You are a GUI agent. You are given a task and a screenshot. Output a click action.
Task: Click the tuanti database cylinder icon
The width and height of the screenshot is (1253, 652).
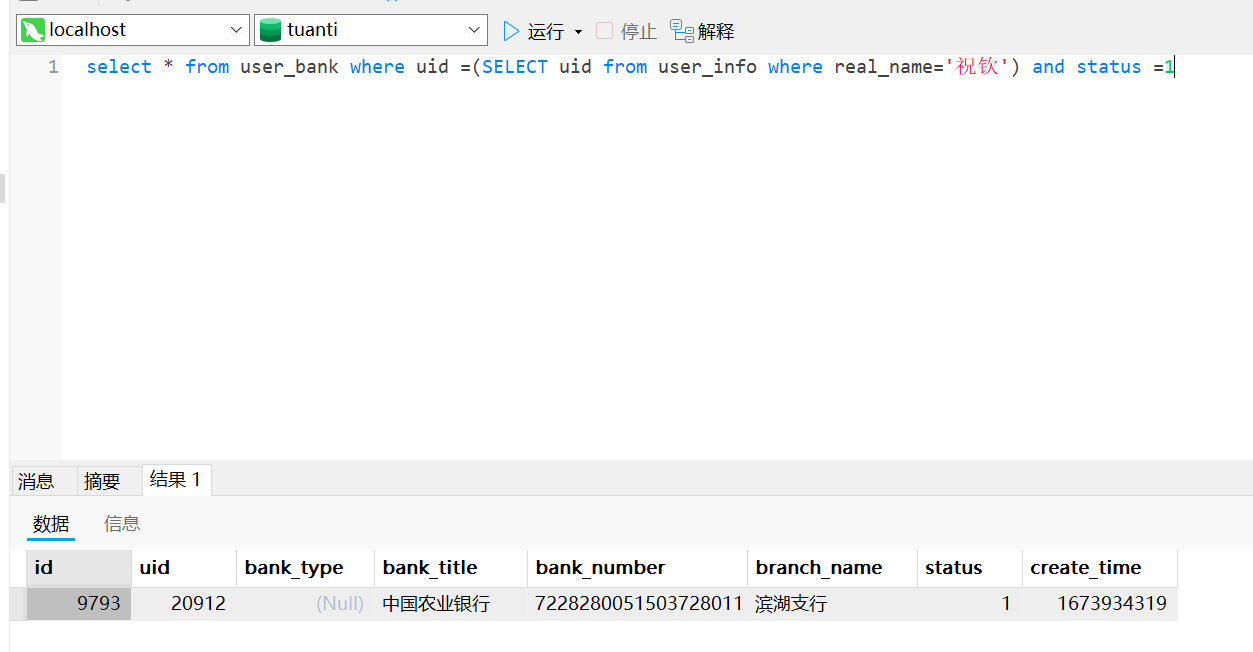point(270,30)
